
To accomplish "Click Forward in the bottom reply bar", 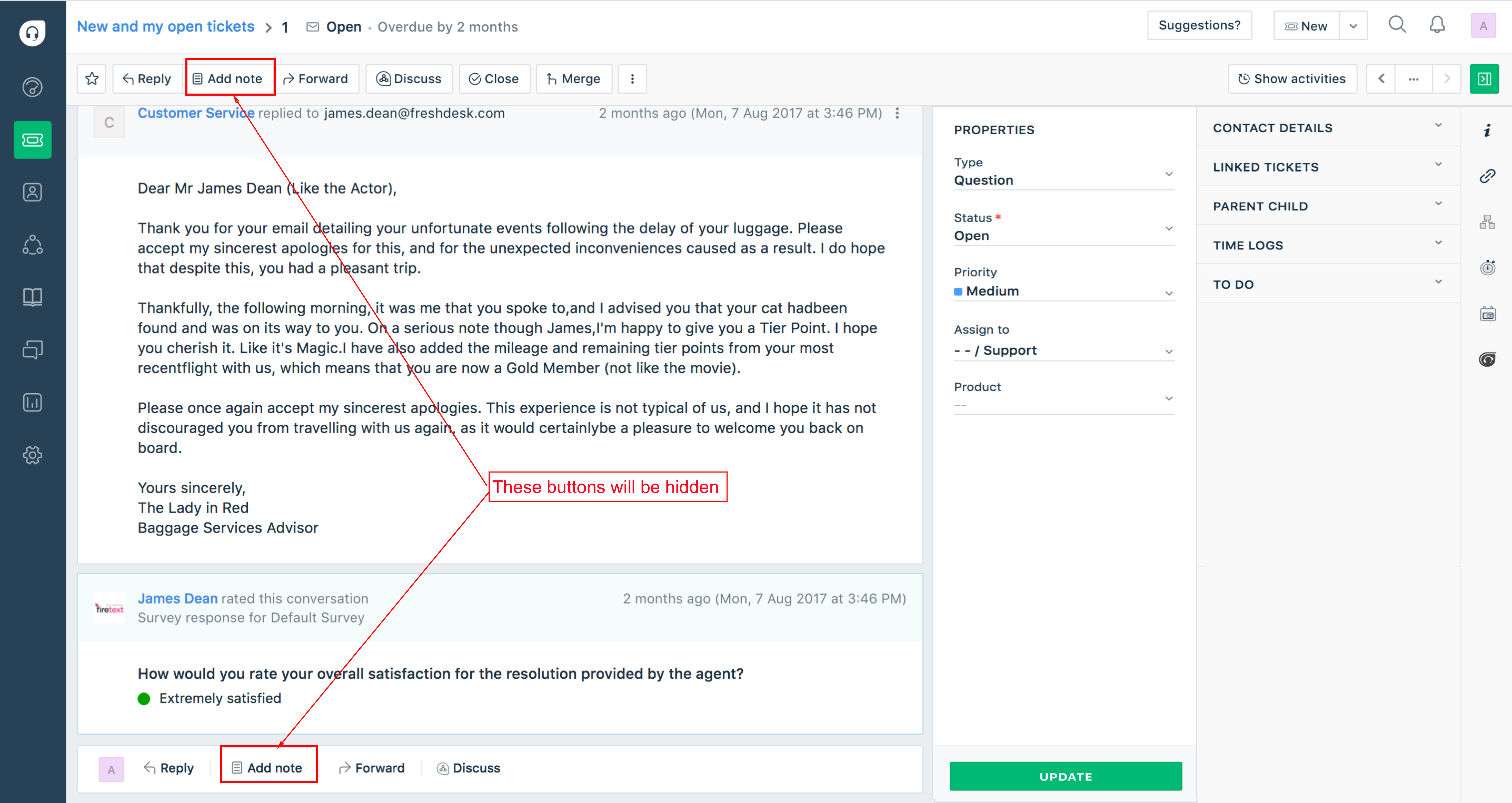I will [x=371, y=768].
